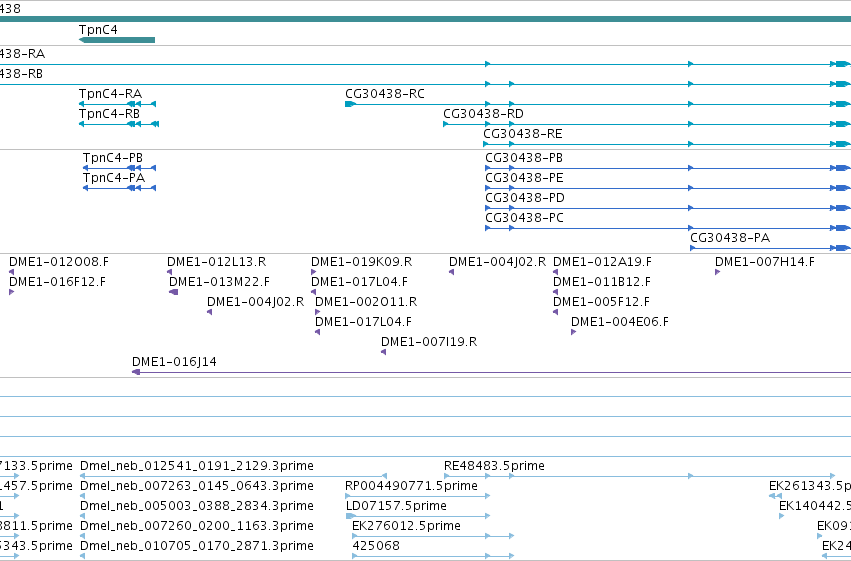
Task: Click the DME1-002O11.R clone label
Action: 366,302
